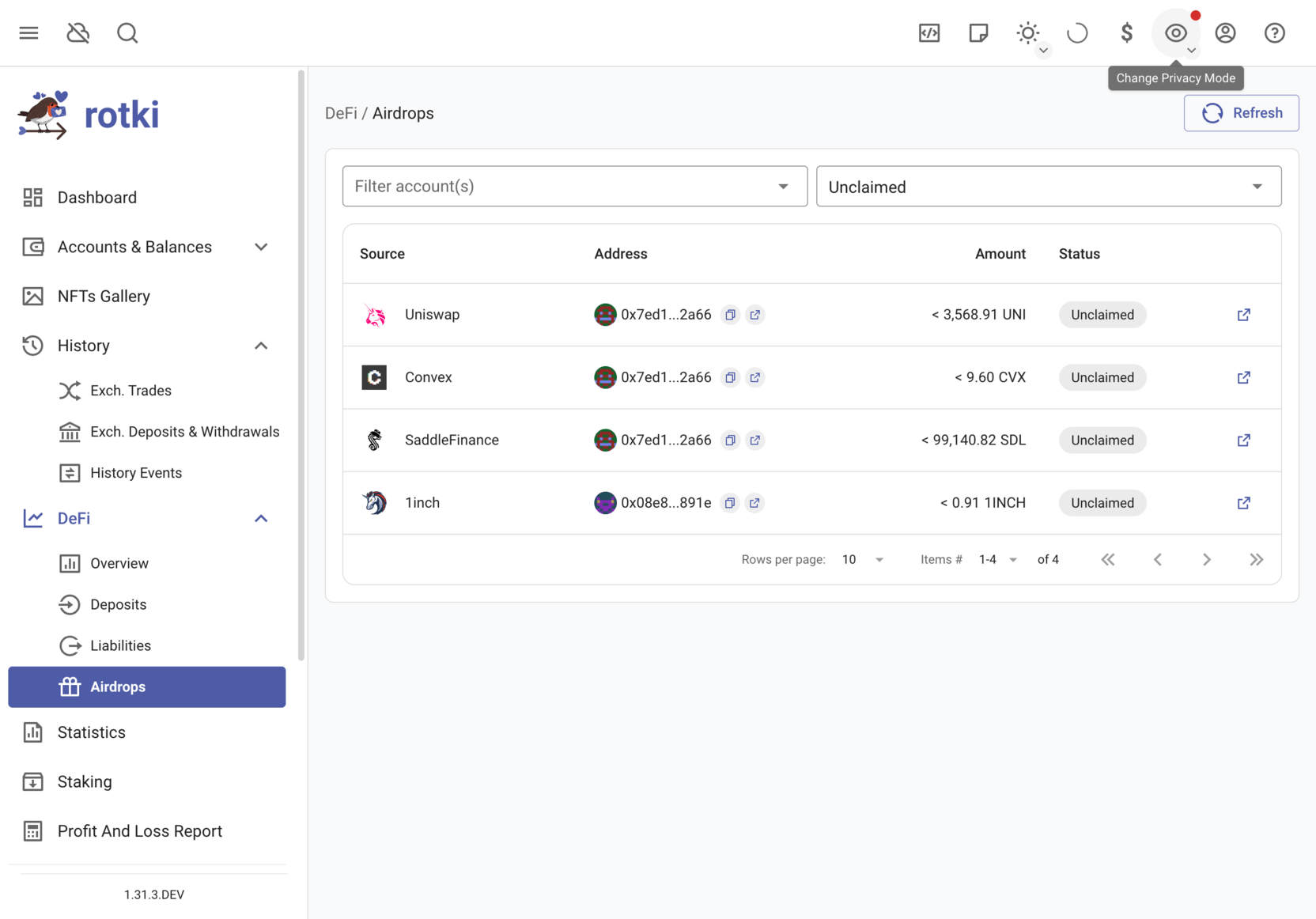Viewport: 1316px width, 919px height.
Task: Go to first page of table
Action: (1108, 560)
